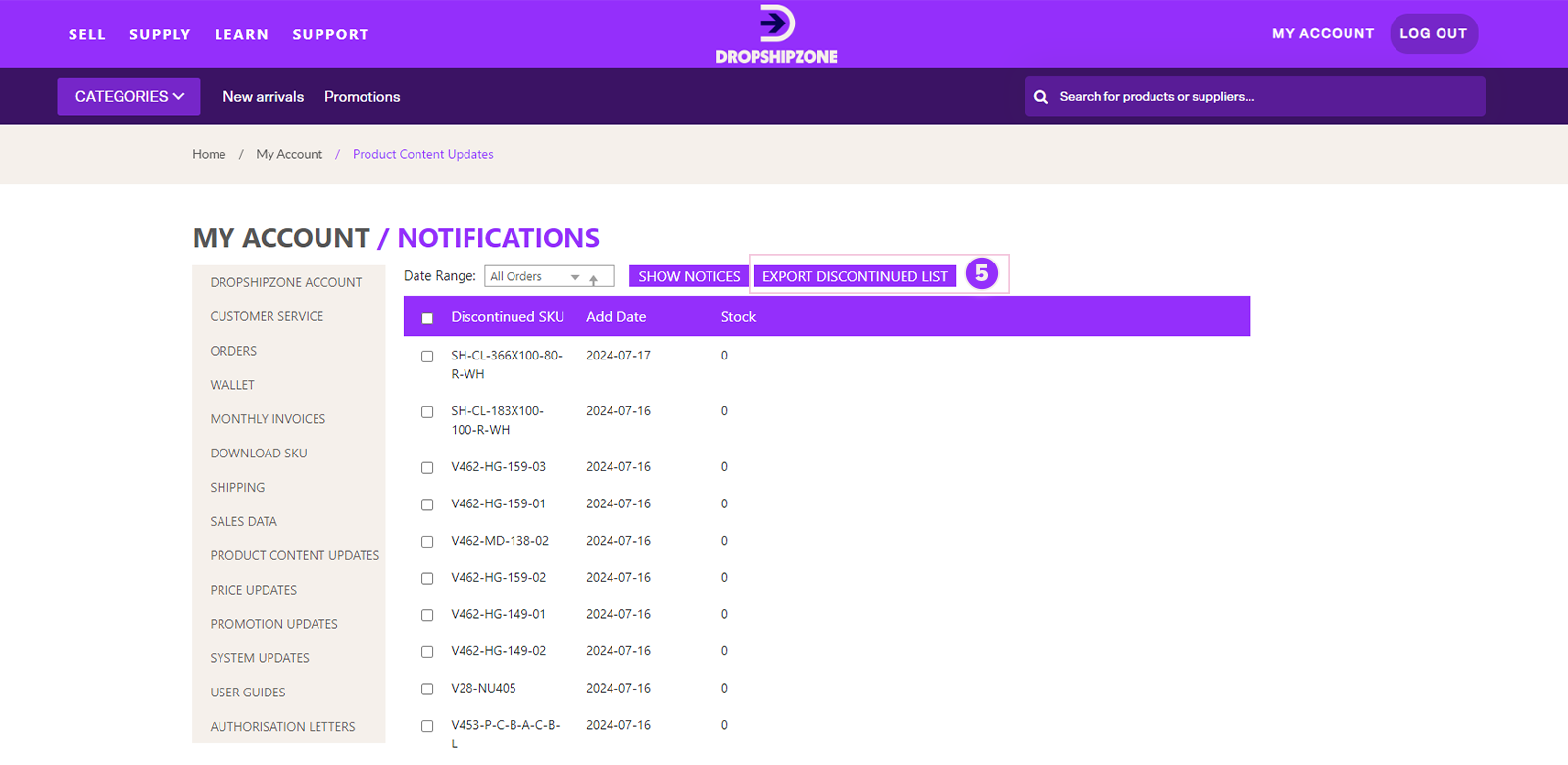Screen dimensions: 1568x765
Task: Click the Stock column header
Action: (x=738, y=317)
